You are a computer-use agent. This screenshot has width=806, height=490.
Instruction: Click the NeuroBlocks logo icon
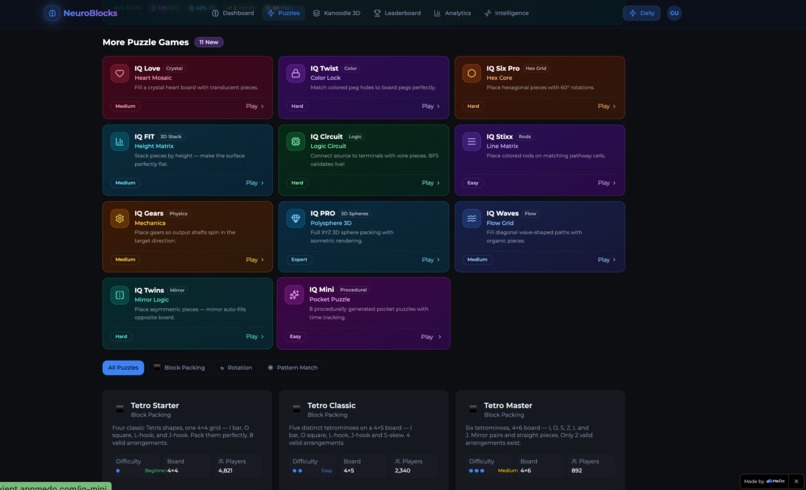[52, 13]
